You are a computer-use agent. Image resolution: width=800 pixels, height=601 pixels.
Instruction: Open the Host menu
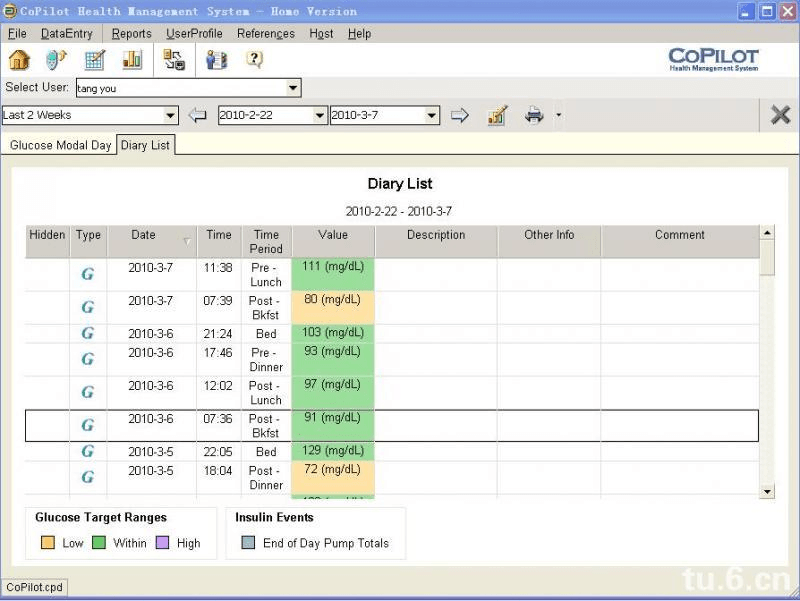tap(321, 34)
